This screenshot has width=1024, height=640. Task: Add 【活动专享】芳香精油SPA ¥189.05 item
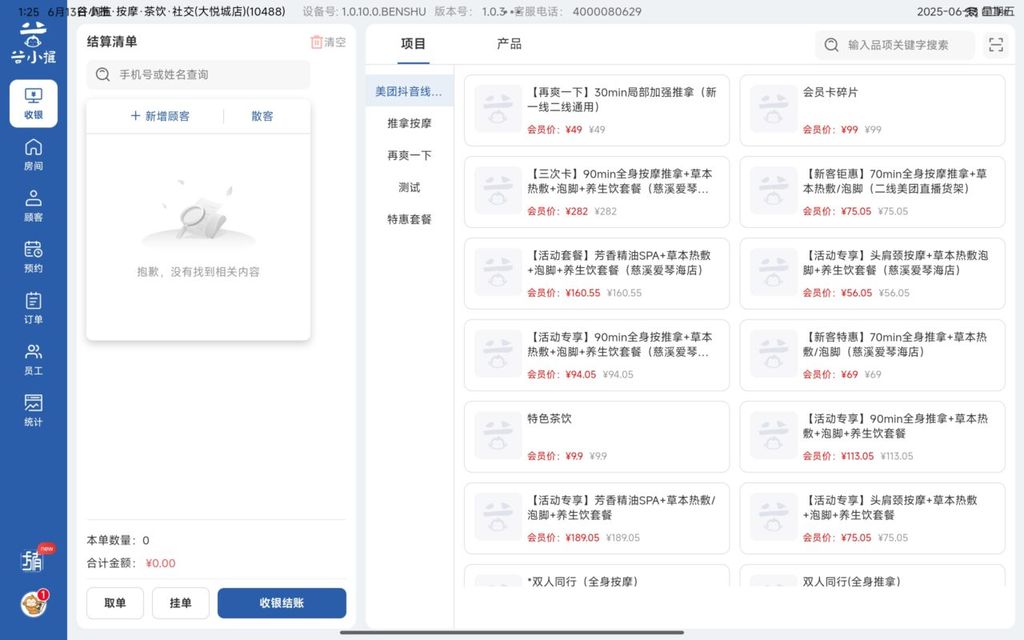[x=596, y=519]
